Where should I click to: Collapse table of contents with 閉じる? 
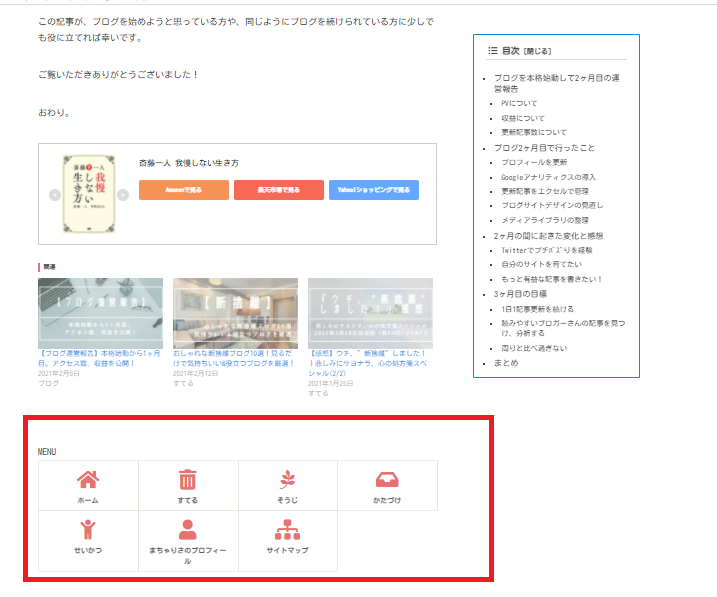point(537,51)
